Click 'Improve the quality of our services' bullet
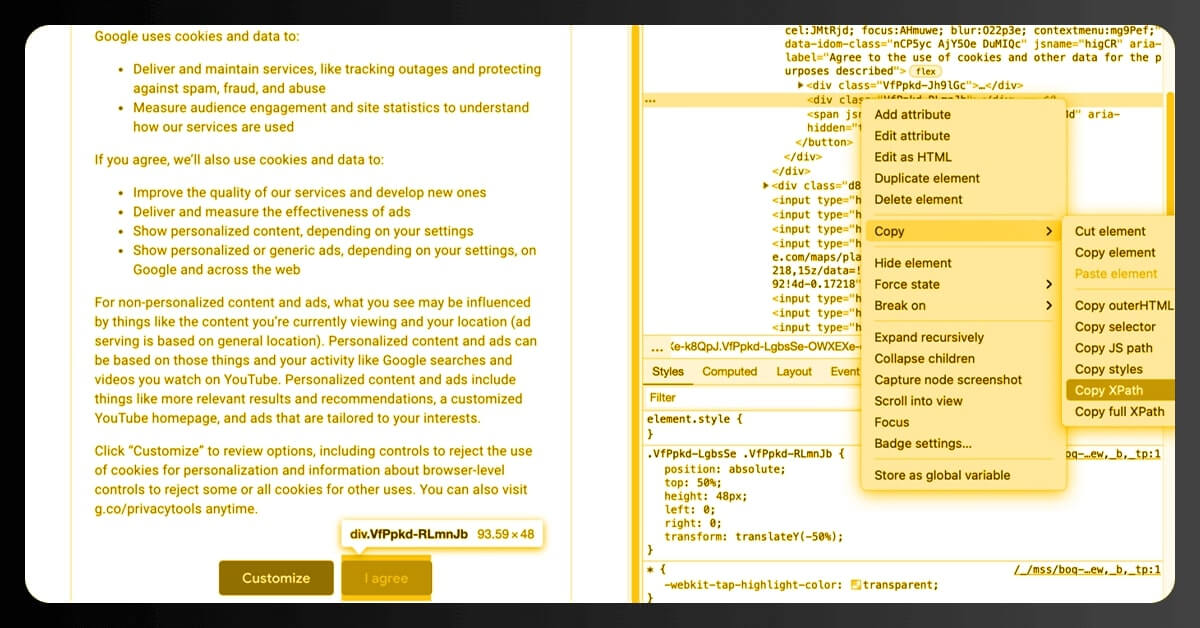1200x628 pixels. pyautogui.click(x=310, y=192)
